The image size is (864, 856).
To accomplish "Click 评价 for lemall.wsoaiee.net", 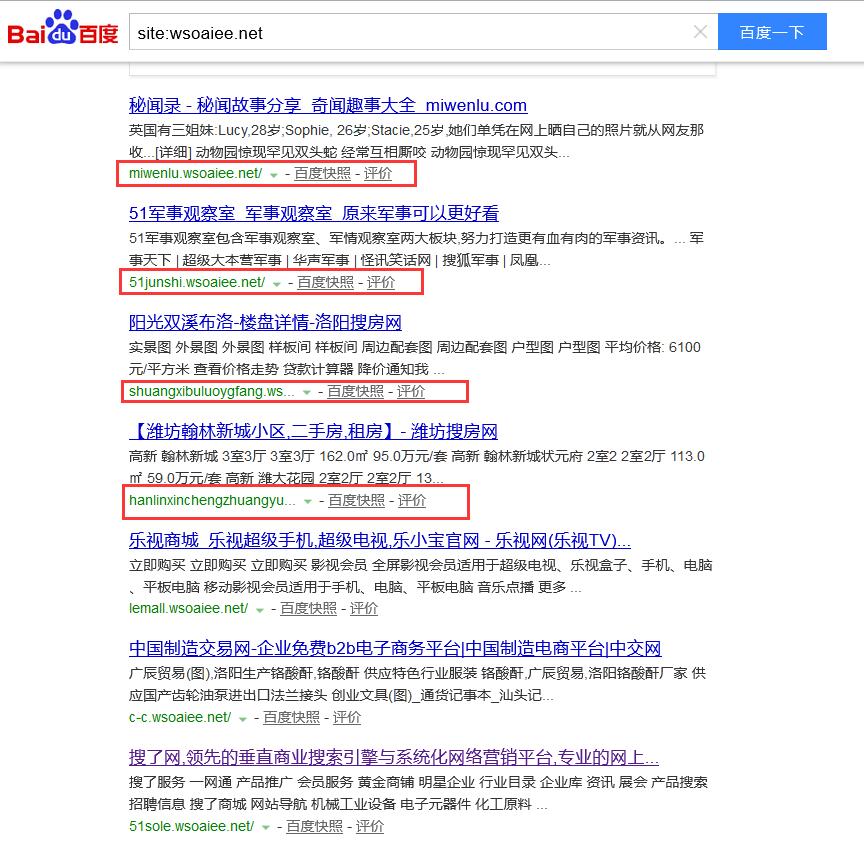I will [364, 609].
